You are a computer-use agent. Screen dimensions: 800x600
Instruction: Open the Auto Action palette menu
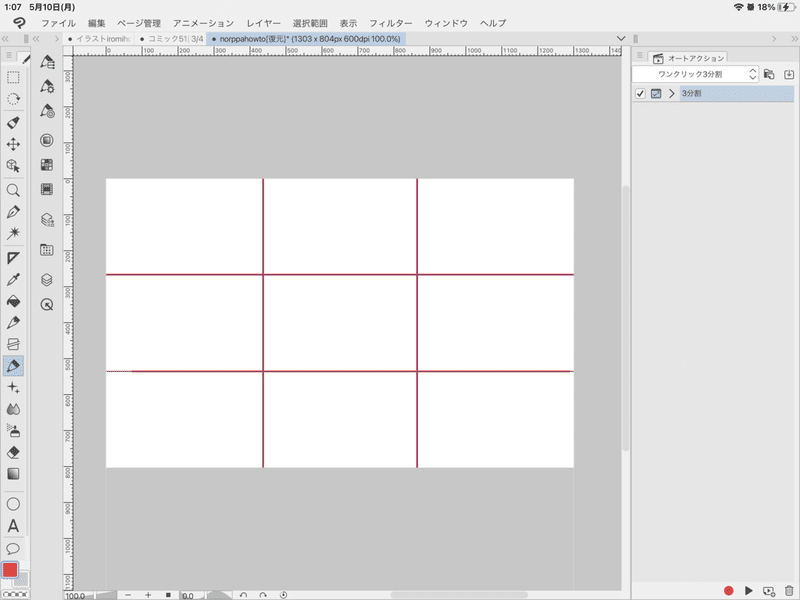click(640, 56)
